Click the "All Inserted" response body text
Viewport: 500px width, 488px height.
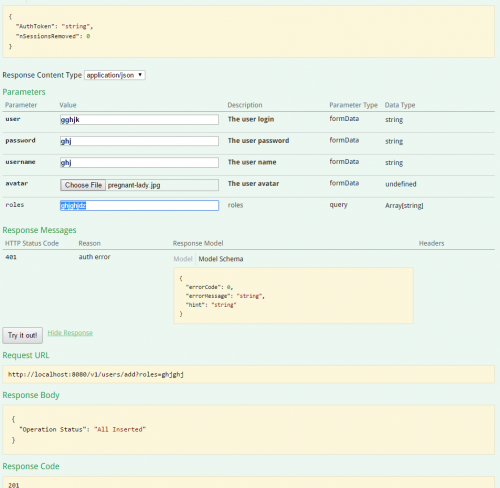120,429
